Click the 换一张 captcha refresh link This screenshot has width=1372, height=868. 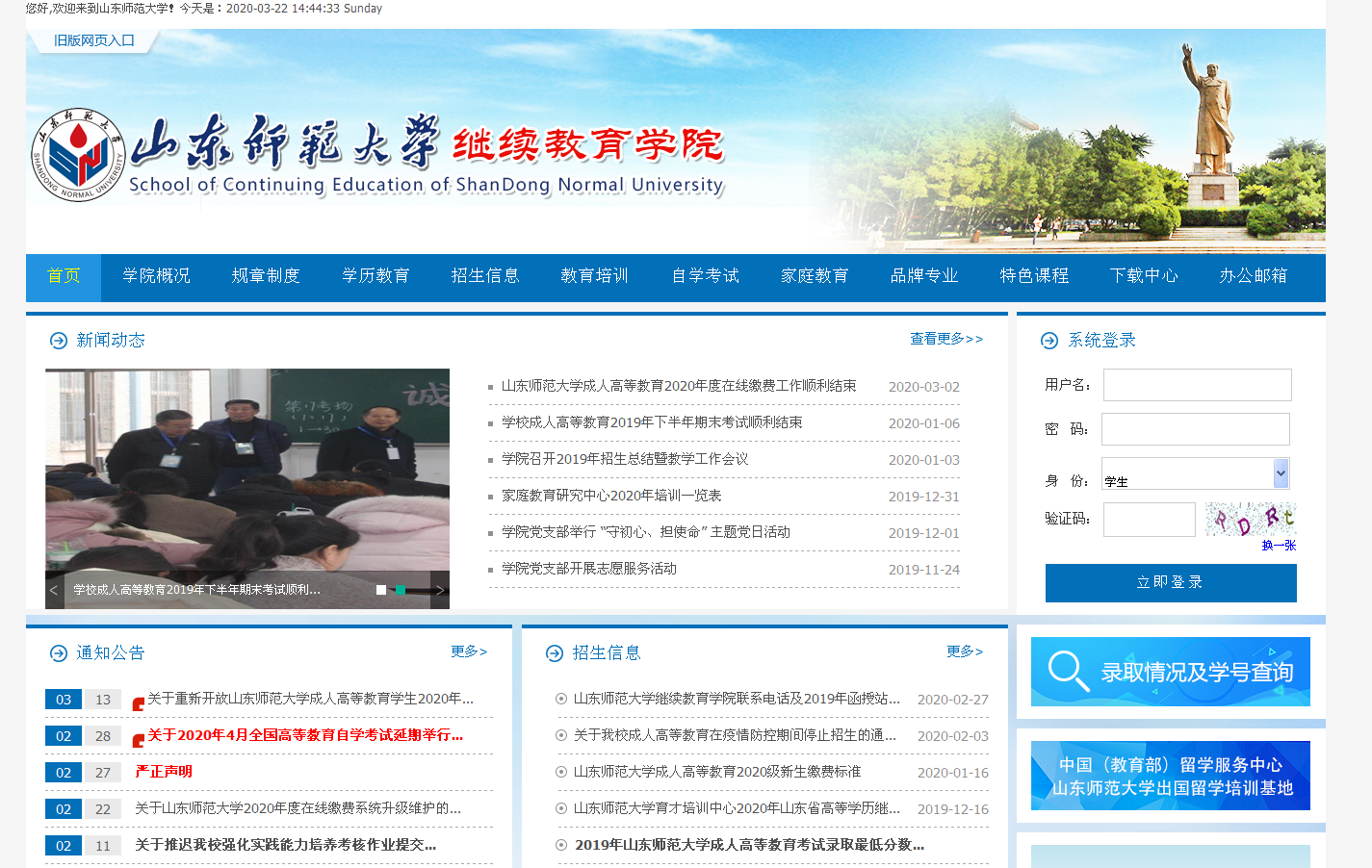[1279, 546]
